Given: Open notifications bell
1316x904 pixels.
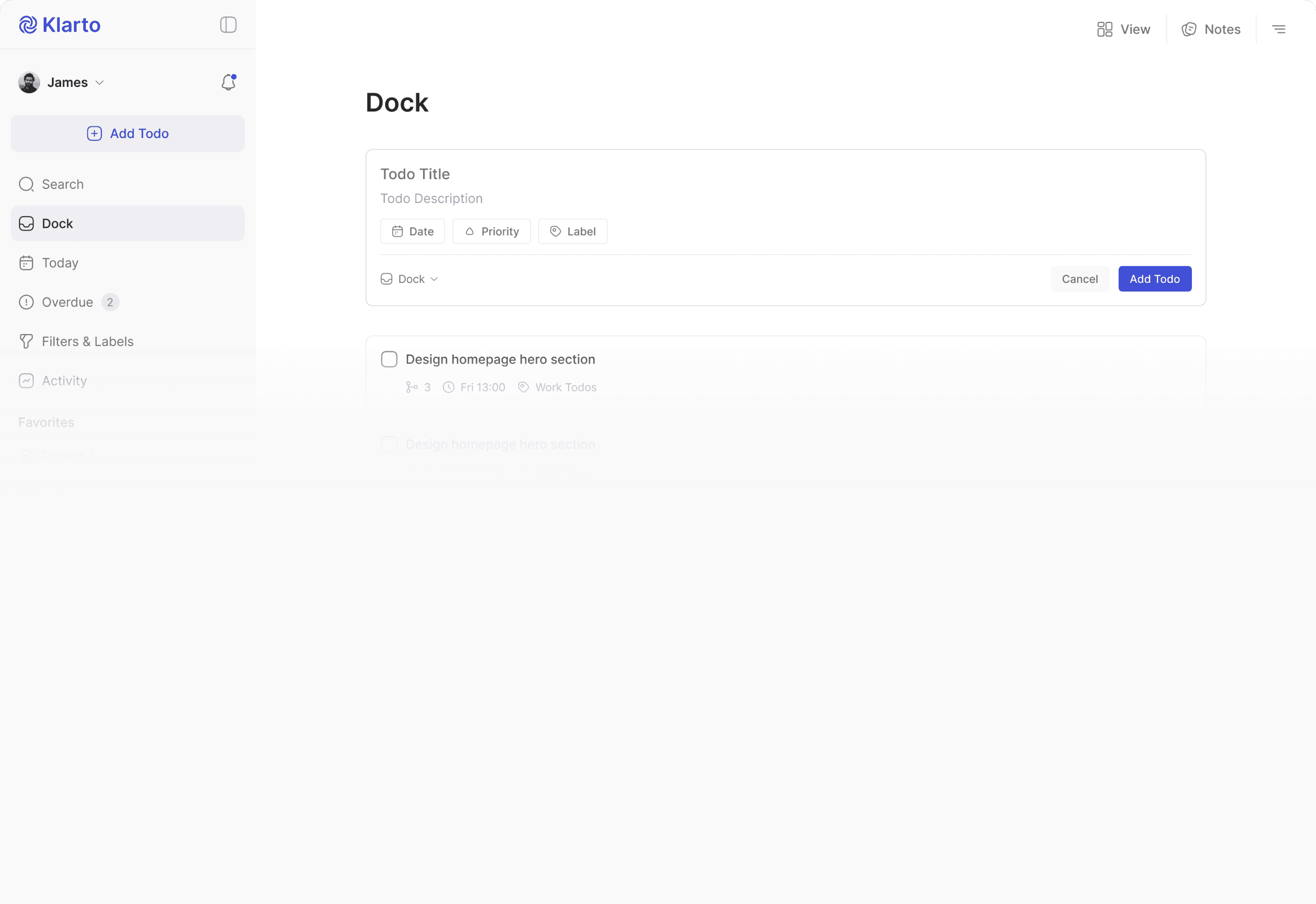Looking at the screenshot, I should click(228, 83).
